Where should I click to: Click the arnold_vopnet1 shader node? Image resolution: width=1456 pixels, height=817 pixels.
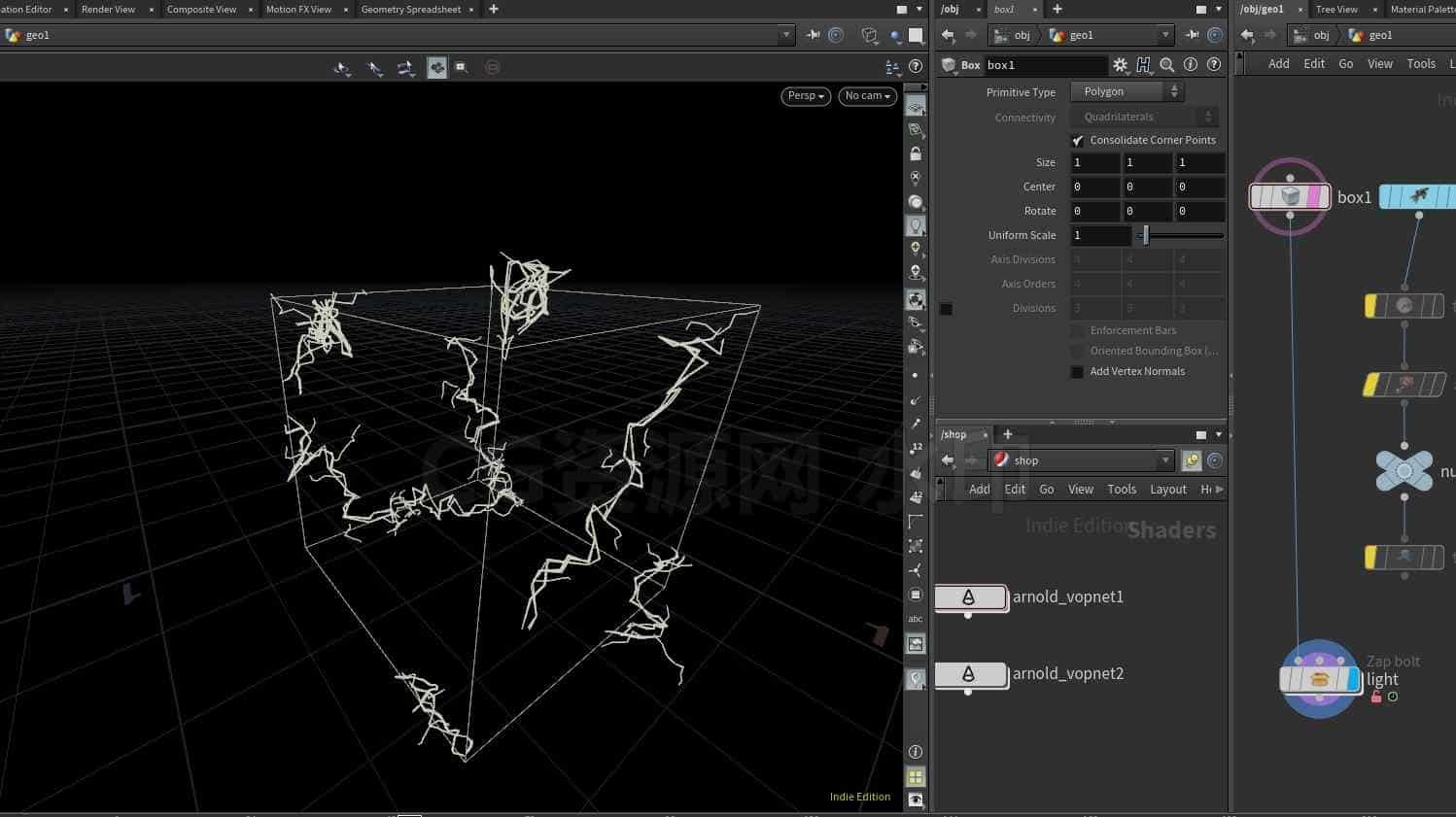point(970,597)
